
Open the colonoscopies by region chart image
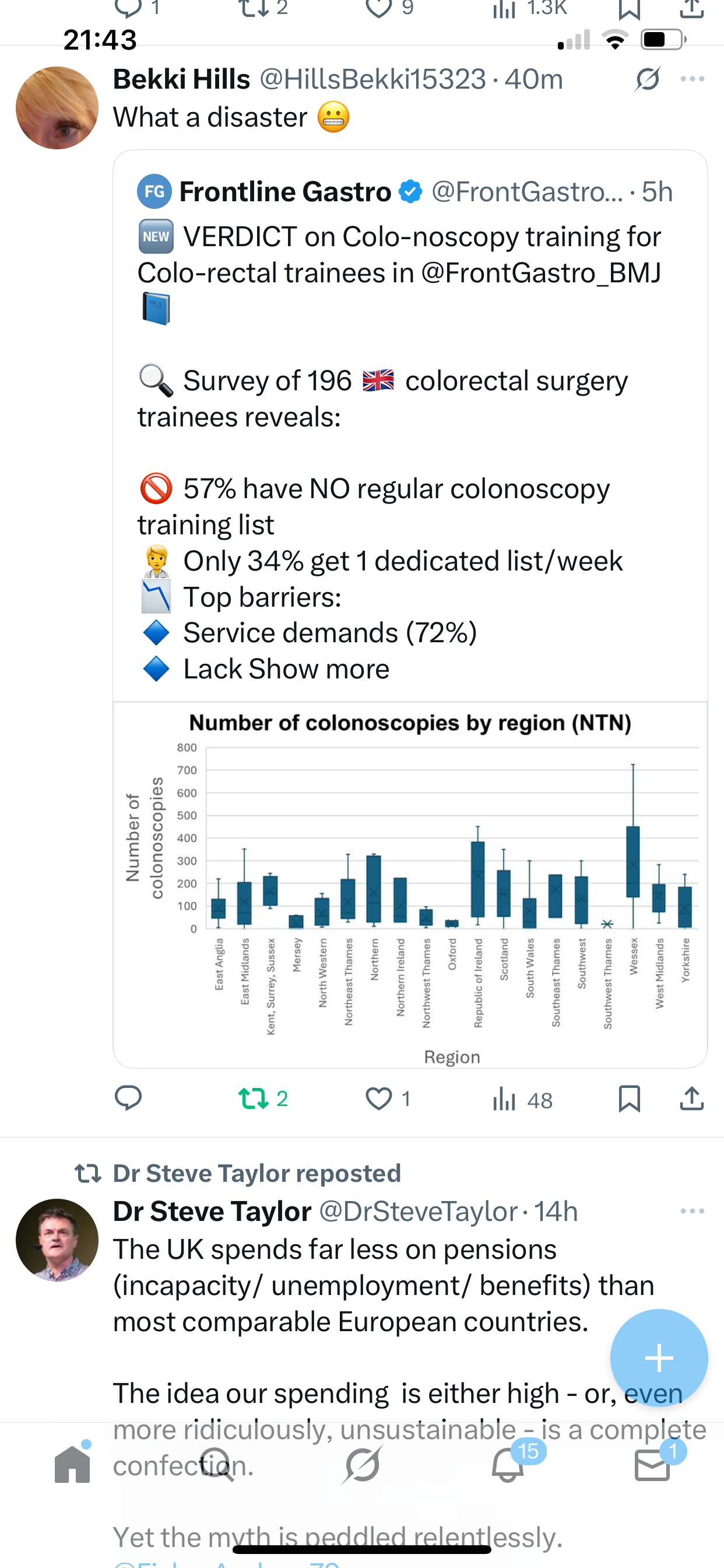tap(410, 884)
